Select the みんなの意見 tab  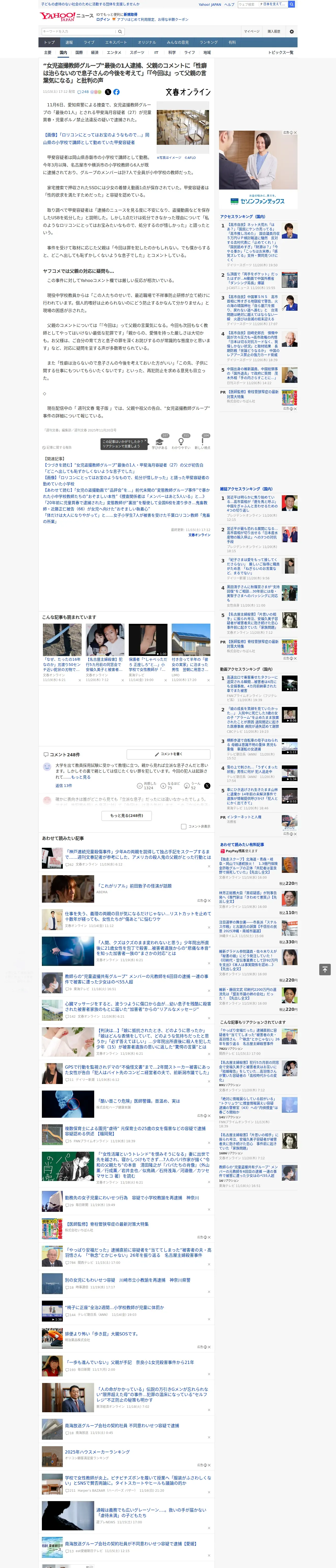coord(178,43)
